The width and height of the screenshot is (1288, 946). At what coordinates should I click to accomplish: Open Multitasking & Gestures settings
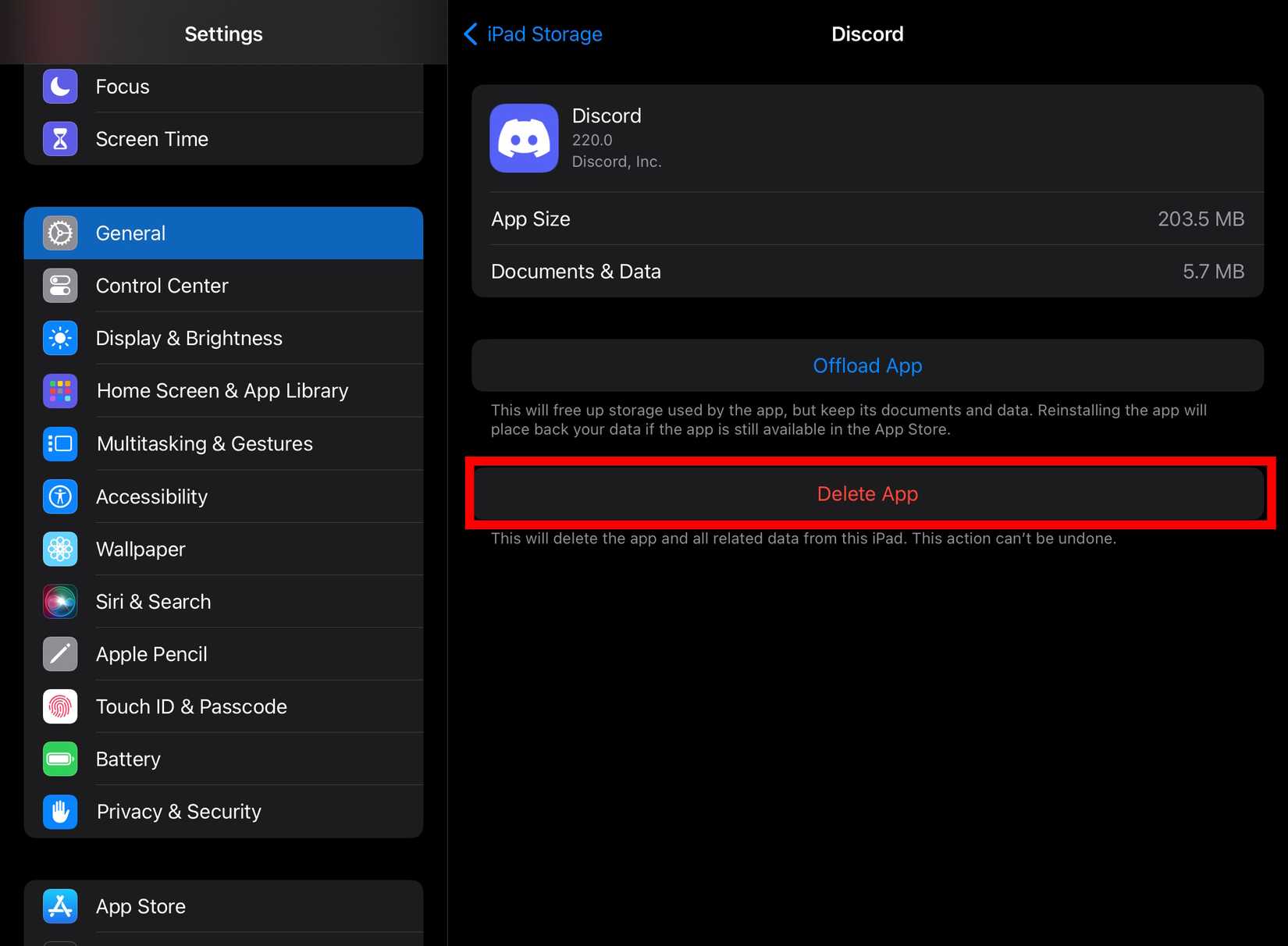(205, 444)
